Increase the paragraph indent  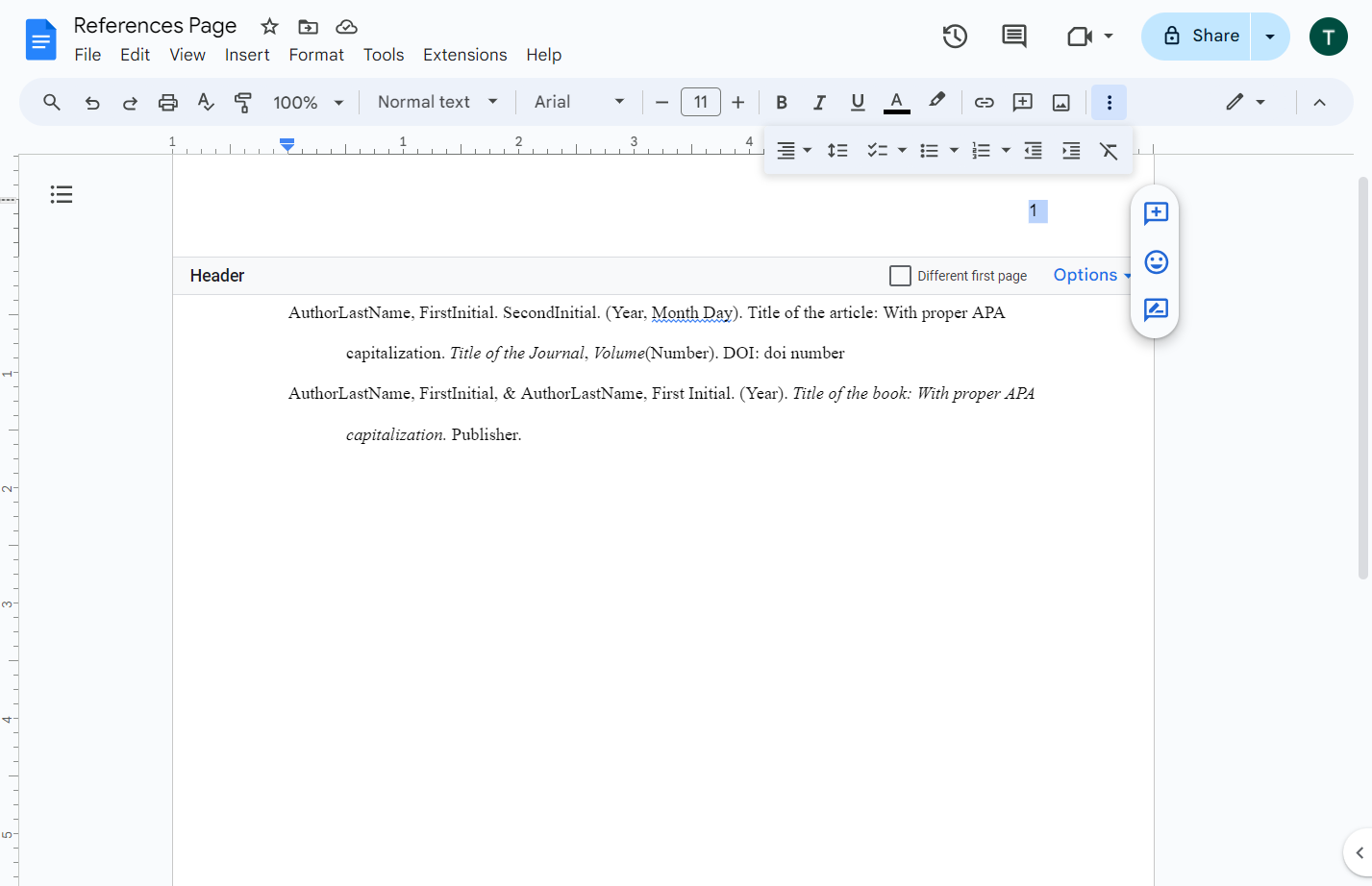[1071, 151]
